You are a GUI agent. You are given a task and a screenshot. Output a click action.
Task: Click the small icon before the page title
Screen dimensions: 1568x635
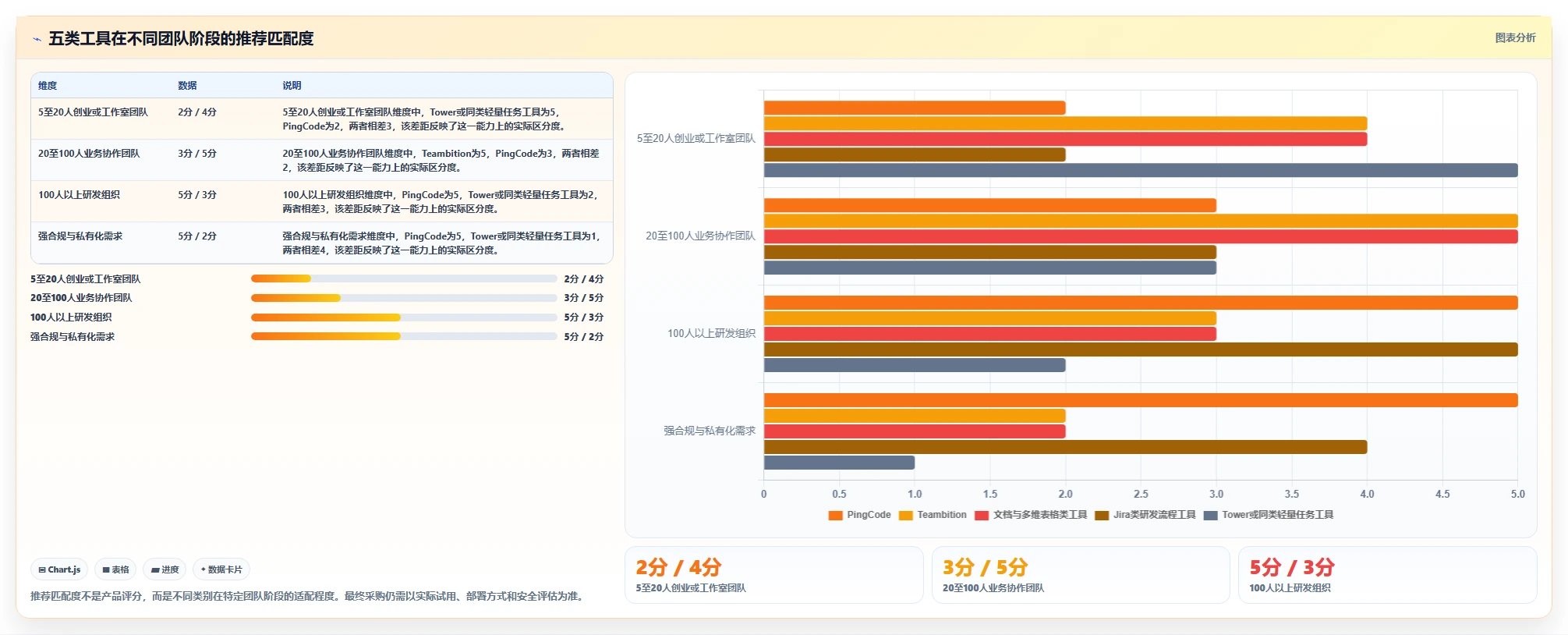37,39
